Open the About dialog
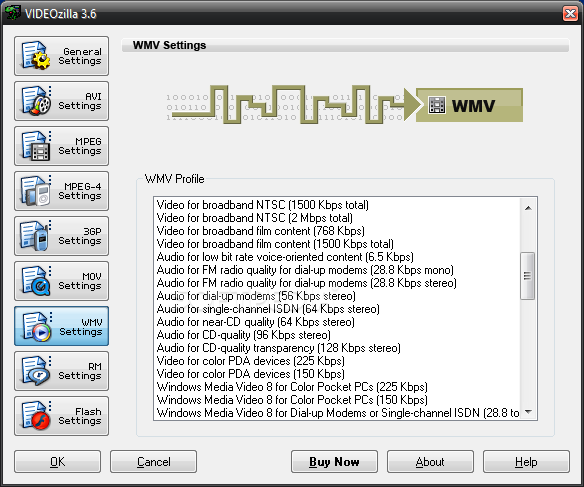 (430, 462)
